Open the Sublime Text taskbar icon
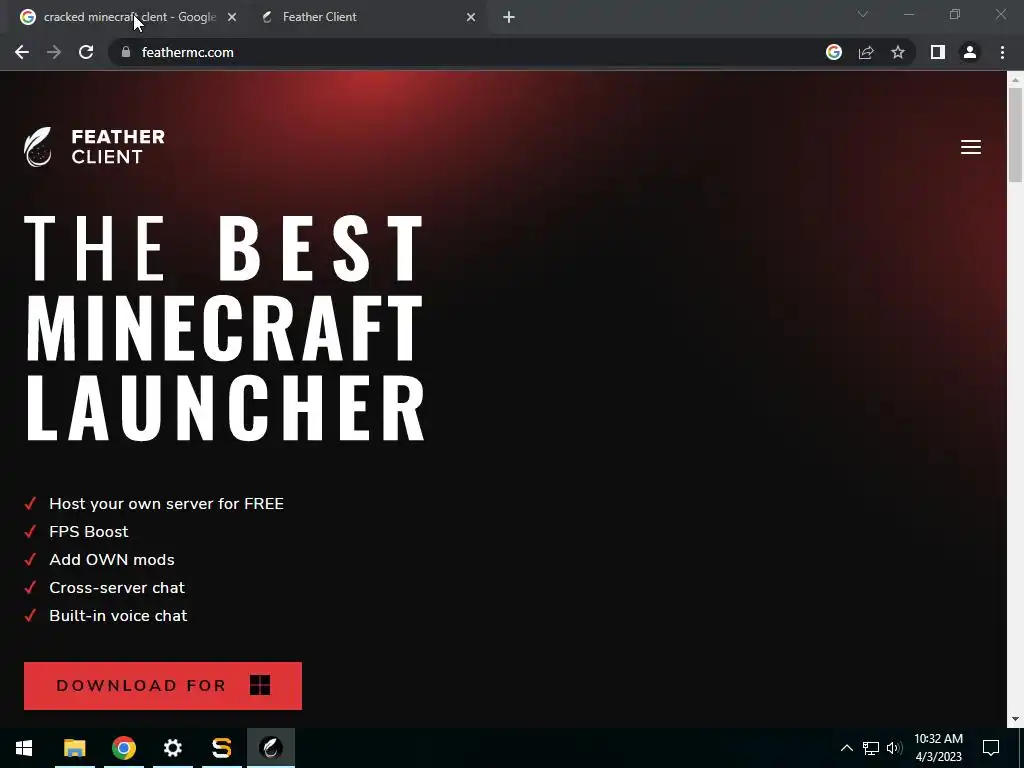This screenshot has height=768, width=1024. [x=221, y=748]
